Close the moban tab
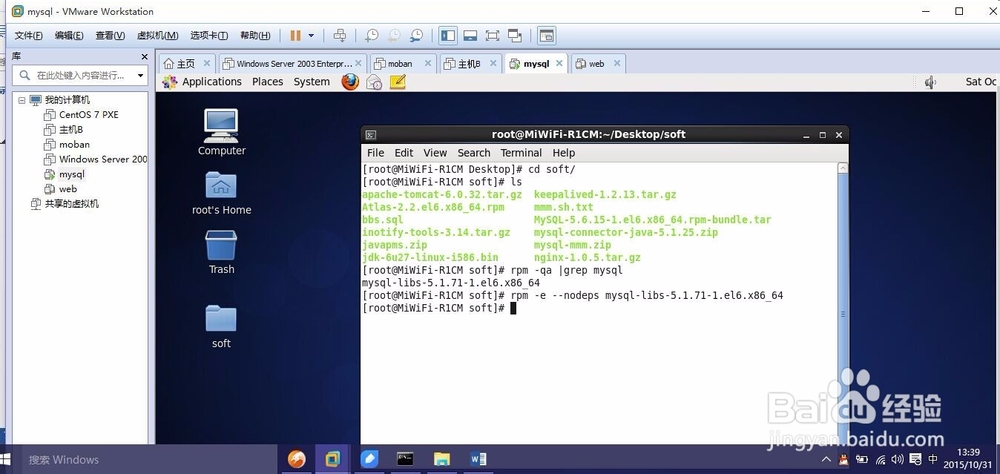This screenshot has height=474, width=1000. point(428,63)
